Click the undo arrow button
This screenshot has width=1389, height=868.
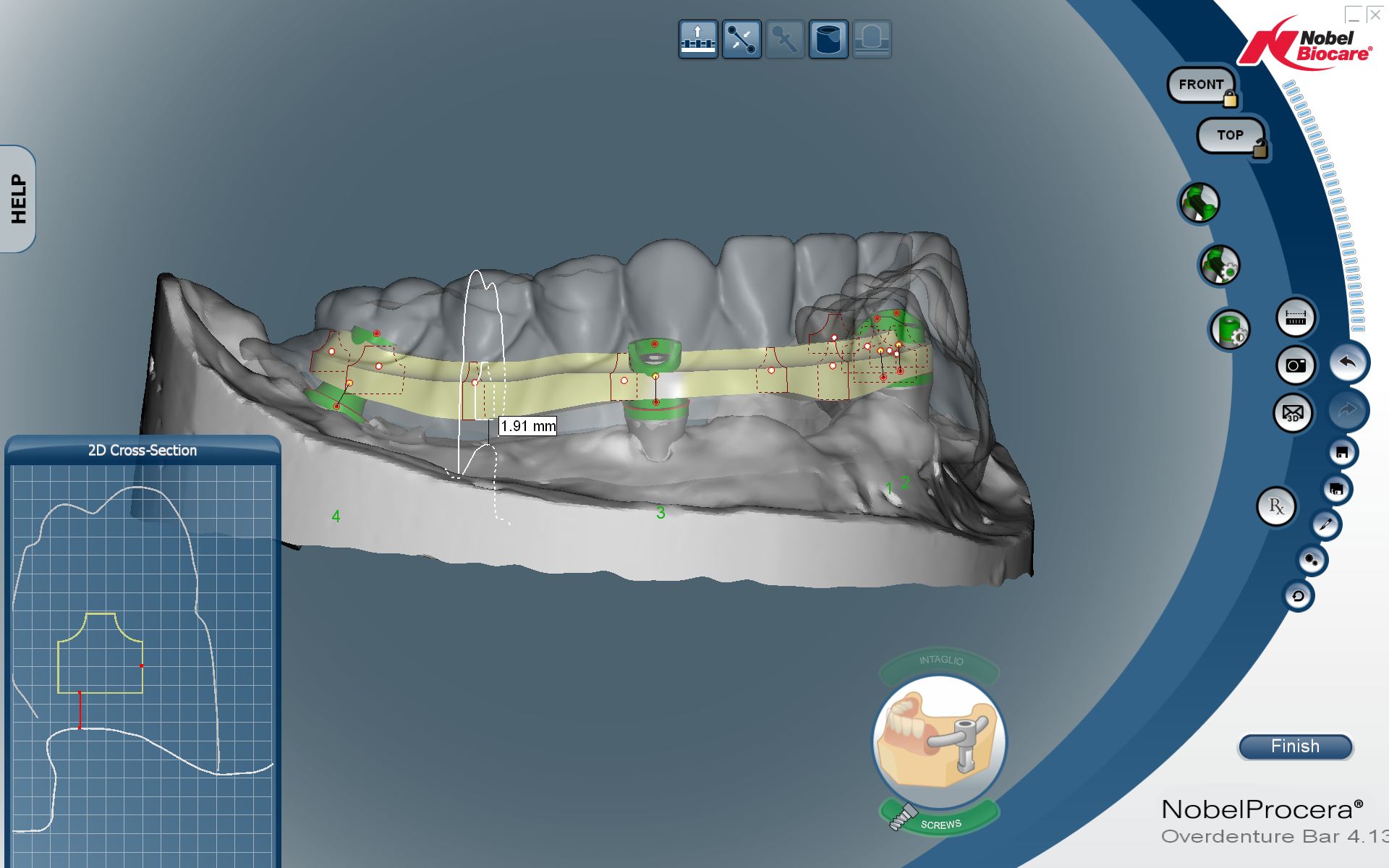click(x=1348, y=362)
